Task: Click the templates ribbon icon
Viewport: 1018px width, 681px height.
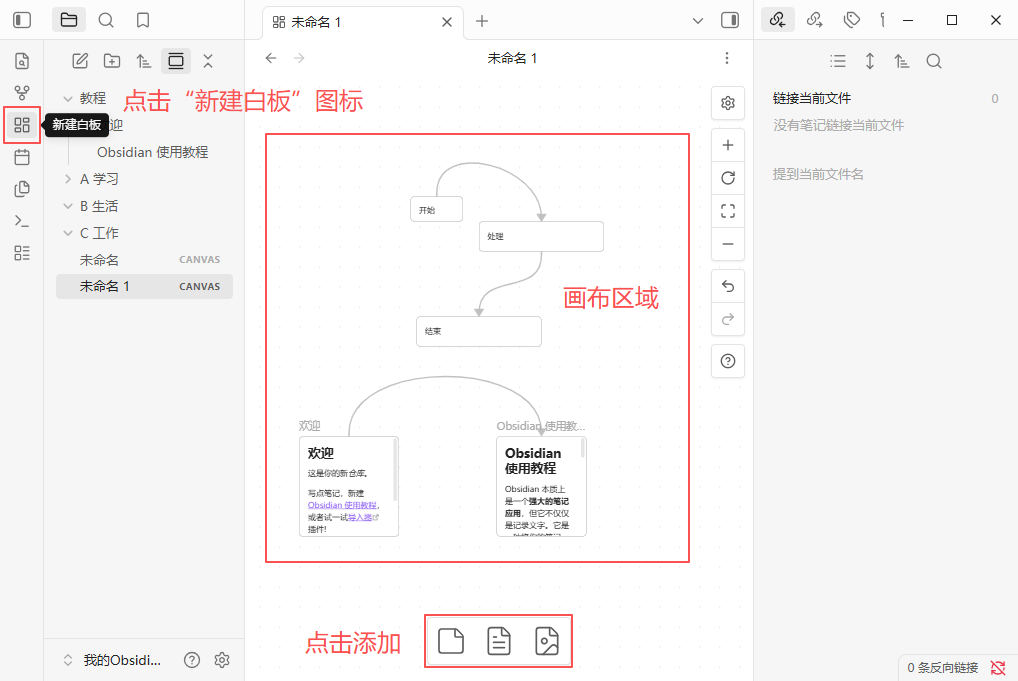Action: tap(22, 189)
